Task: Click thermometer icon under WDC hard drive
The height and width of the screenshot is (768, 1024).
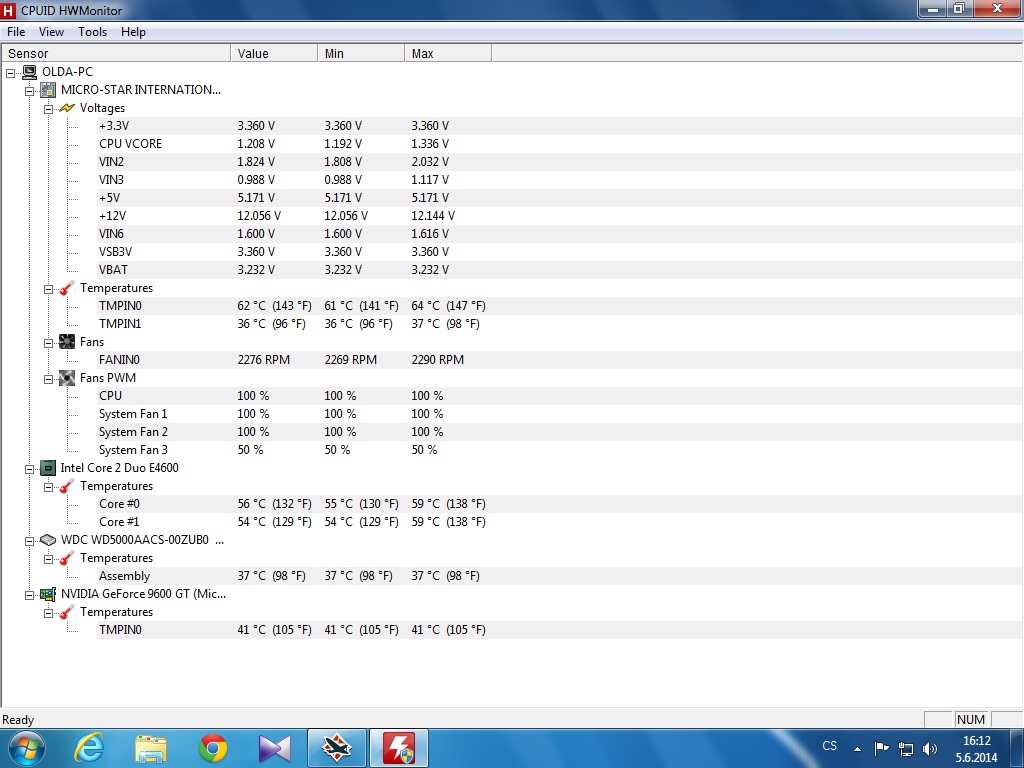Action: 67,558
